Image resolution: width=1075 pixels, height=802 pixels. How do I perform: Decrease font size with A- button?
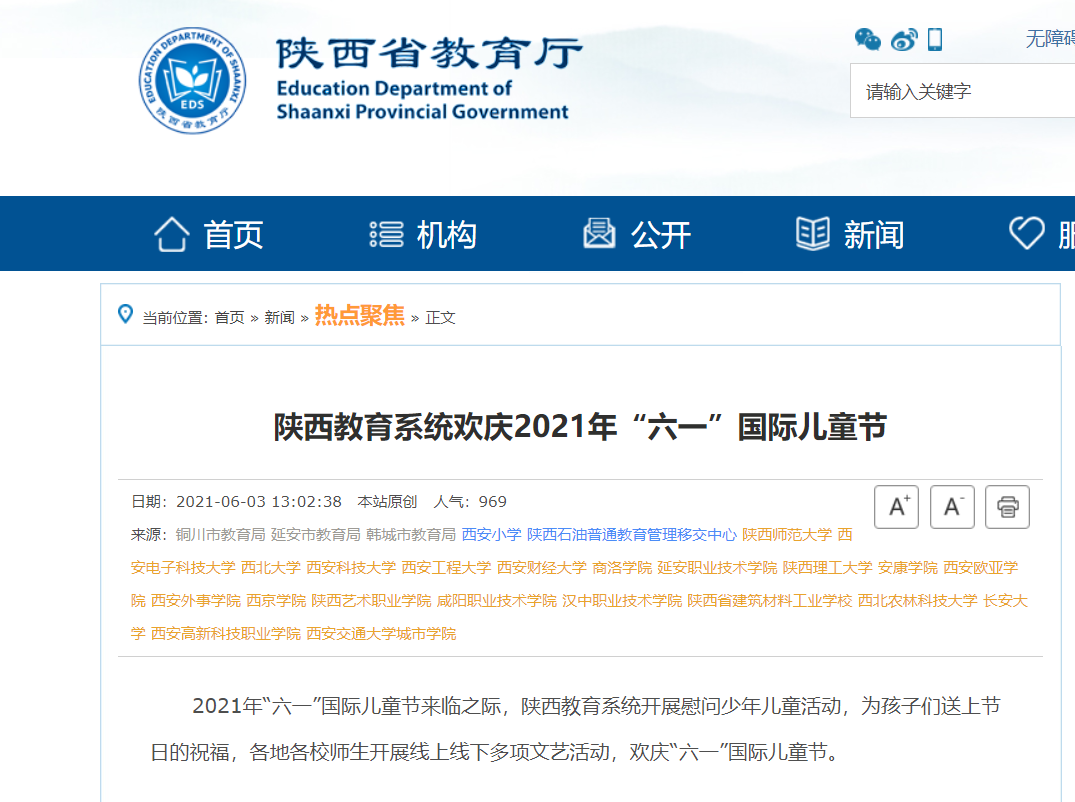click(x=952, y=507)
